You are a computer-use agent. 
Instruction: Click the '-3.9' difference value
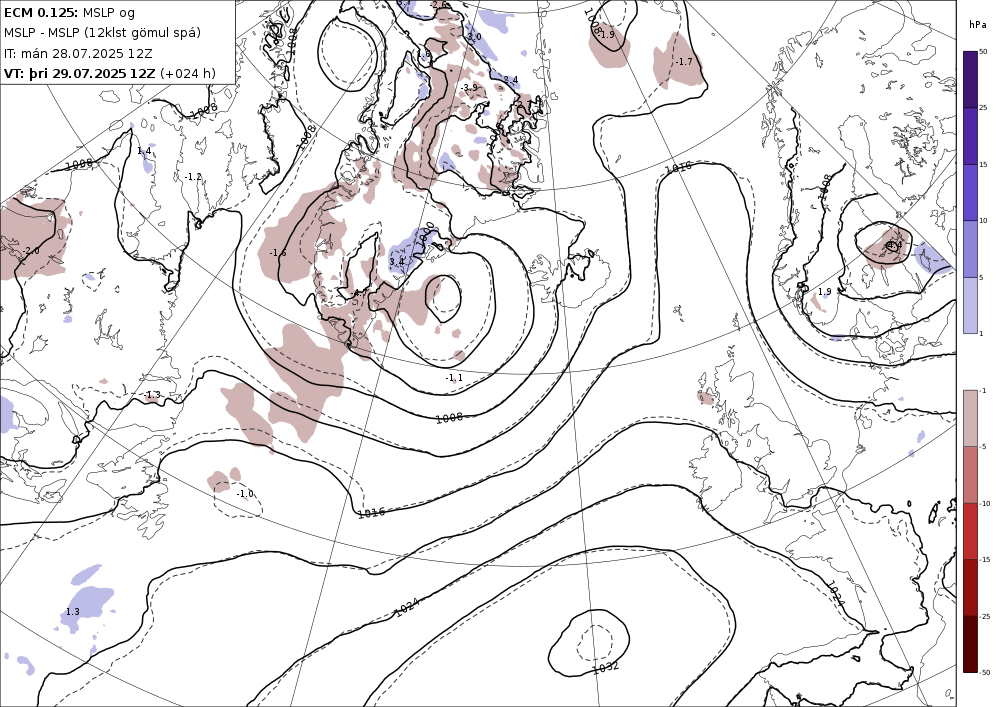click(x=470, y=88)
